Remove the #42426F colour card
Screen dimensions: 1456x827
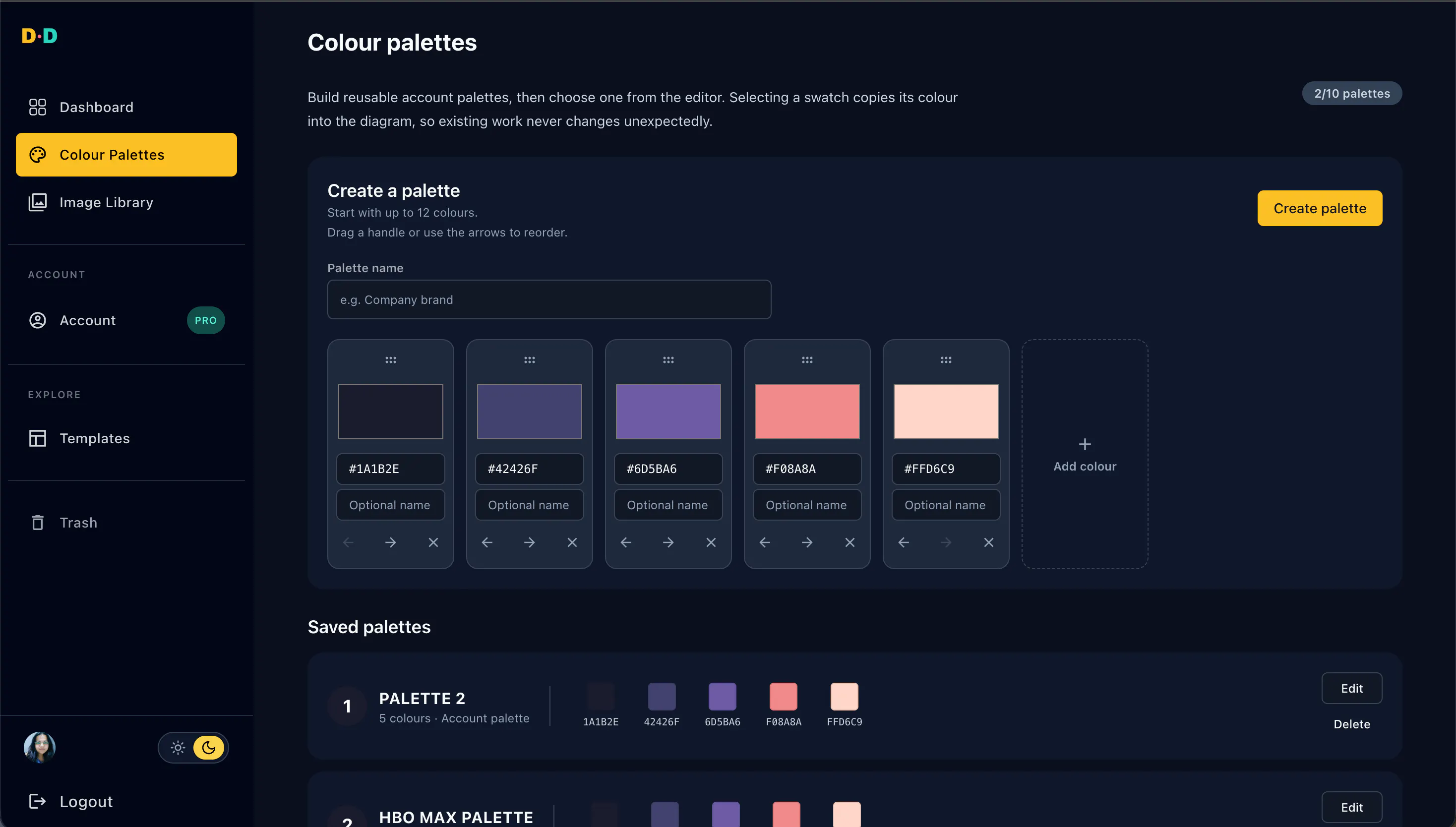click(572, 542)
